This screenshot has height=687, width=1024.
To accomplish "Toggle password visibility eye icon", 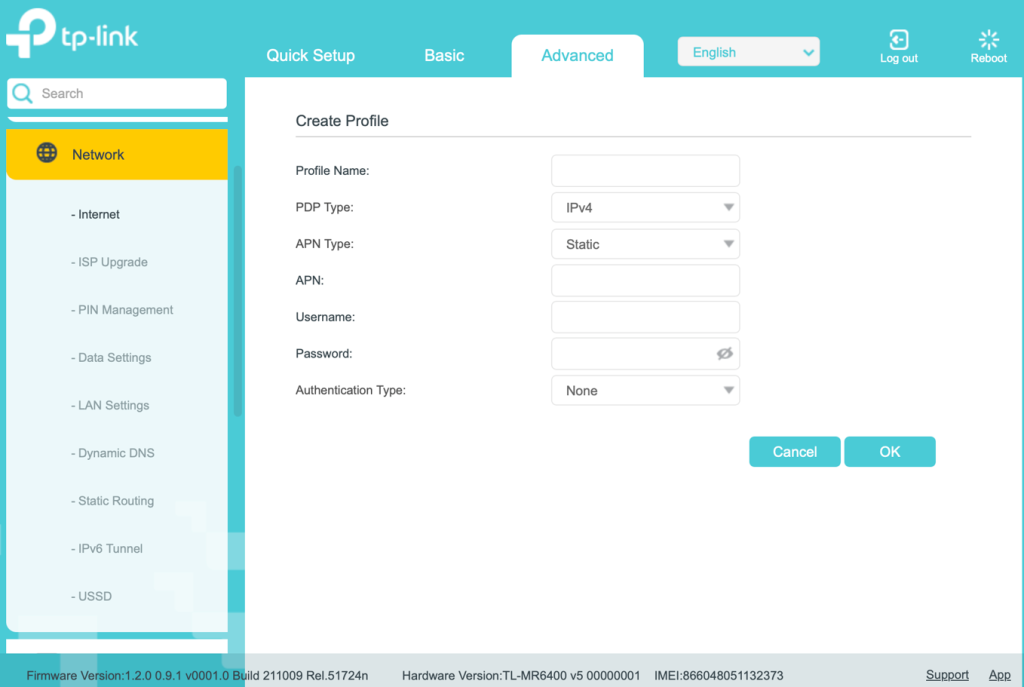I will (x=725, y=354).
